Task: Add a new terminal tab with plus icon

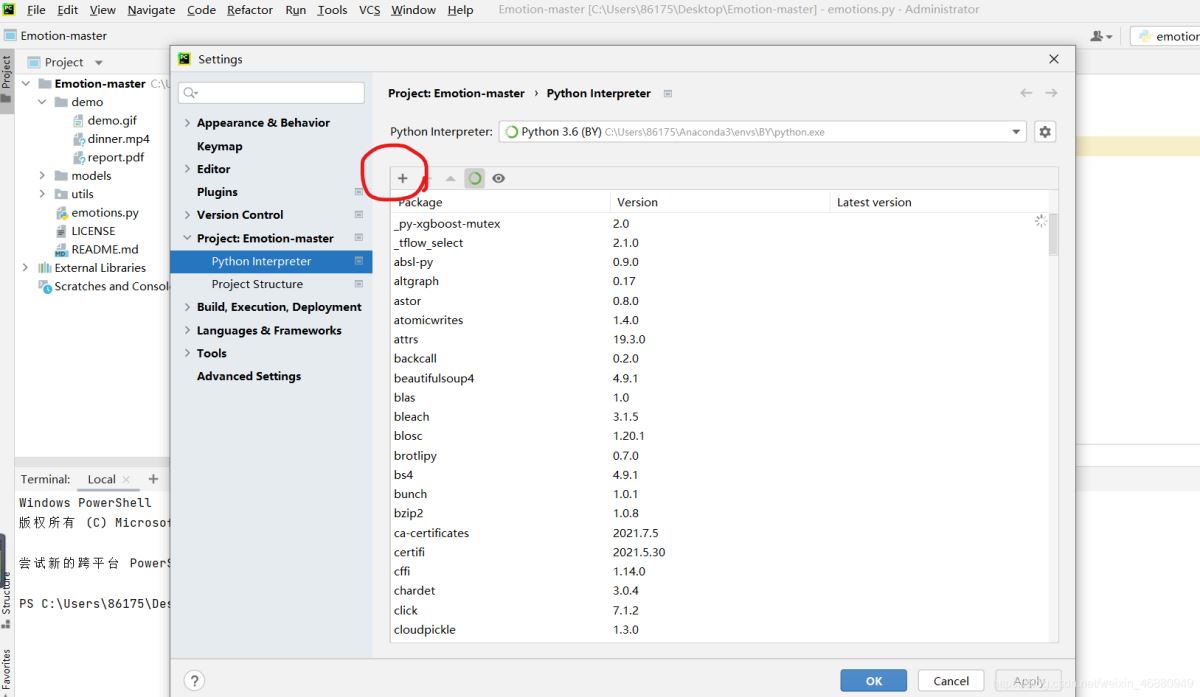Action: click(x=153, y=479)
